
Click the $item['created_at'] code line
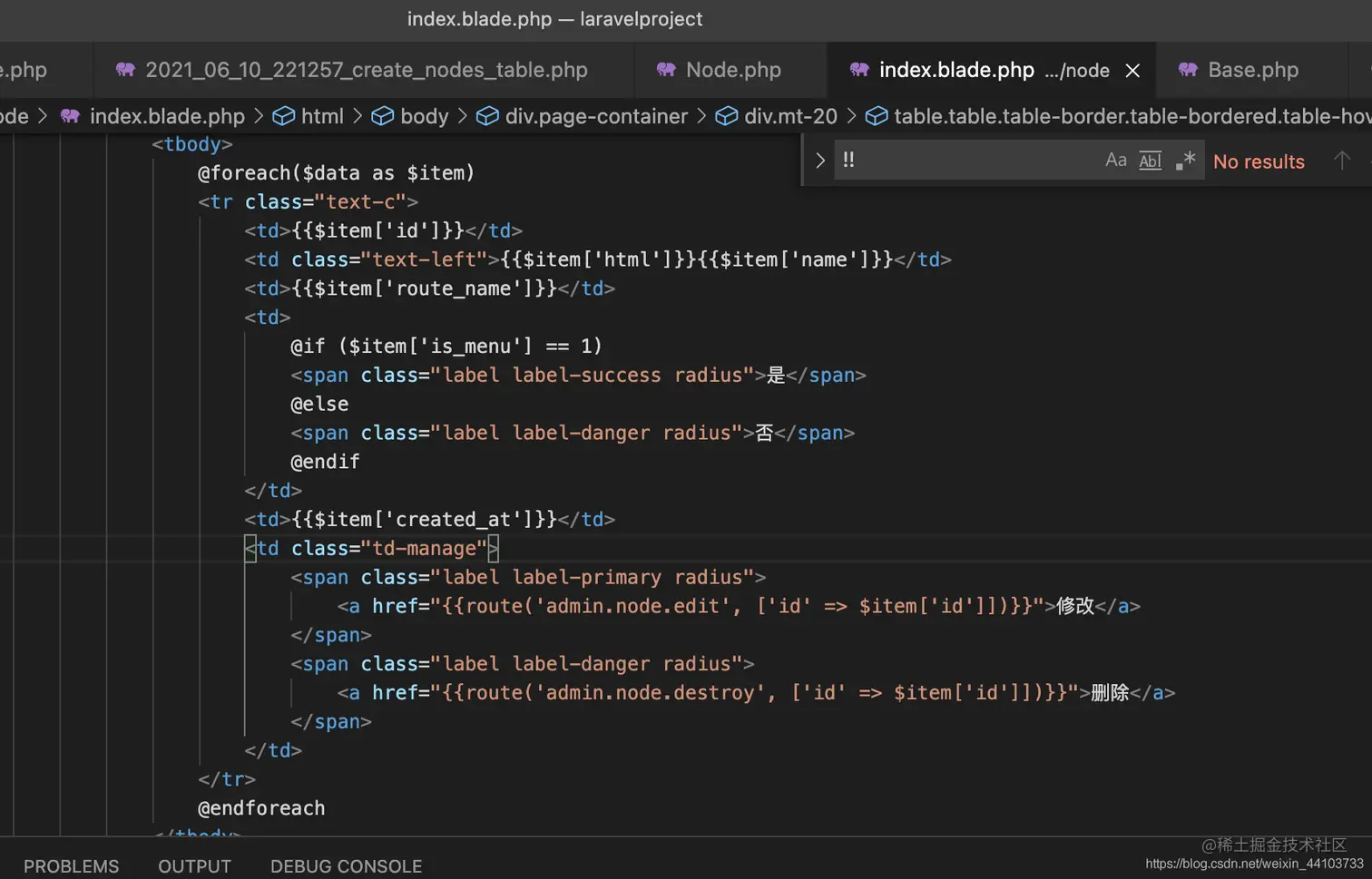point(429,519)
